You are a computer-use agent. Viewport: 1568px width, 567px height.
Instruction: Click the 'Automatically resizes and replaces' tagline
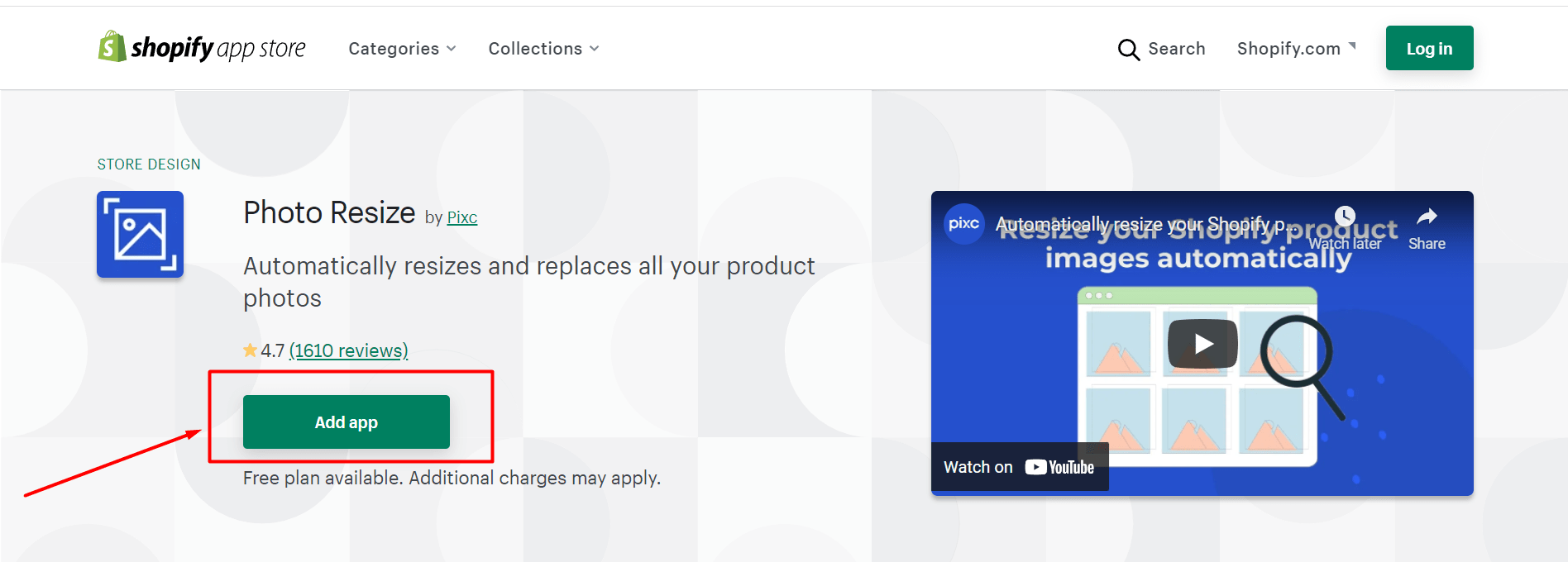(529, 282)
